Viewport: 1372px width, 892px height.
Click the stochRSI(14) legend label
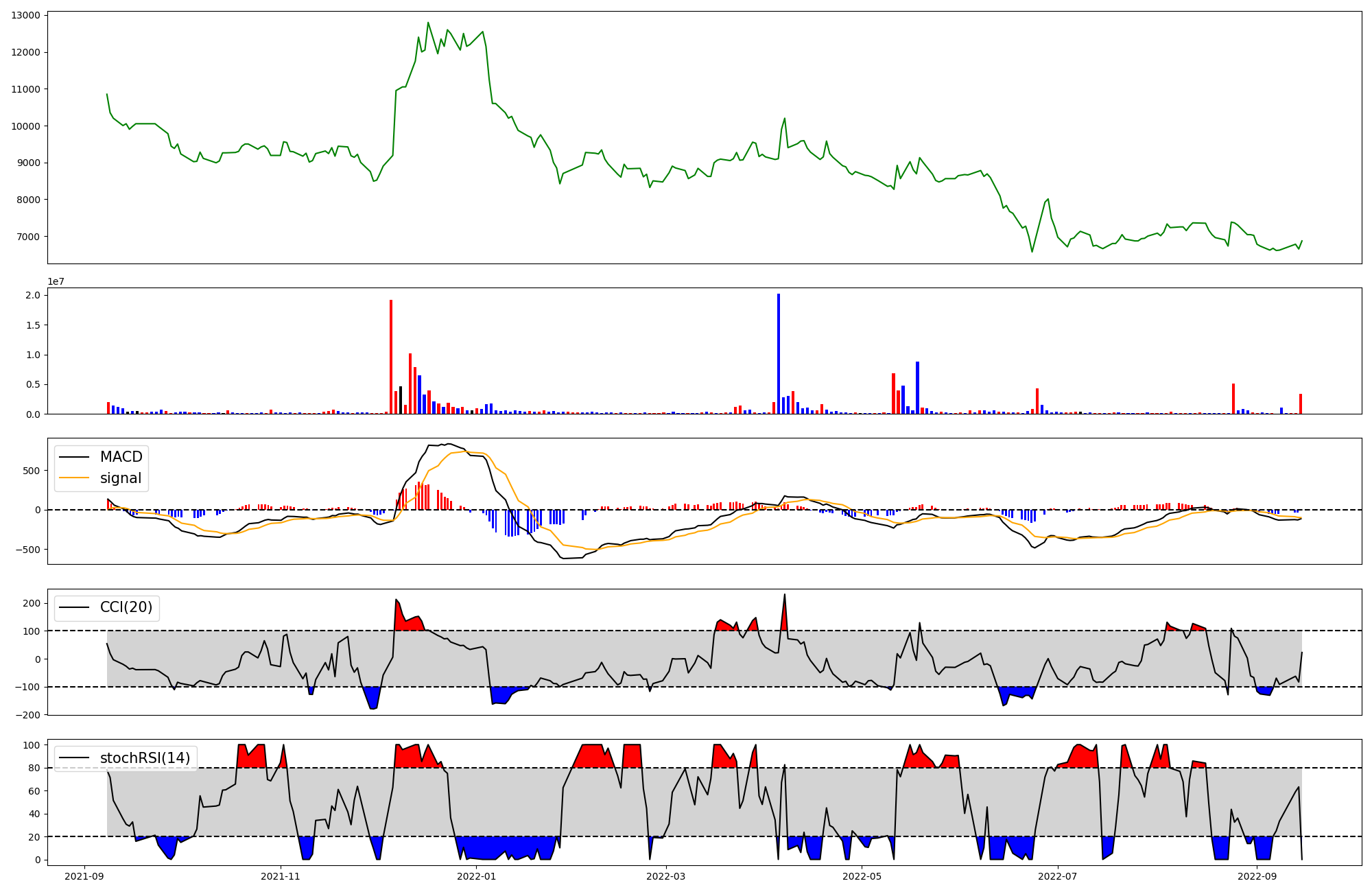[145, 758]
